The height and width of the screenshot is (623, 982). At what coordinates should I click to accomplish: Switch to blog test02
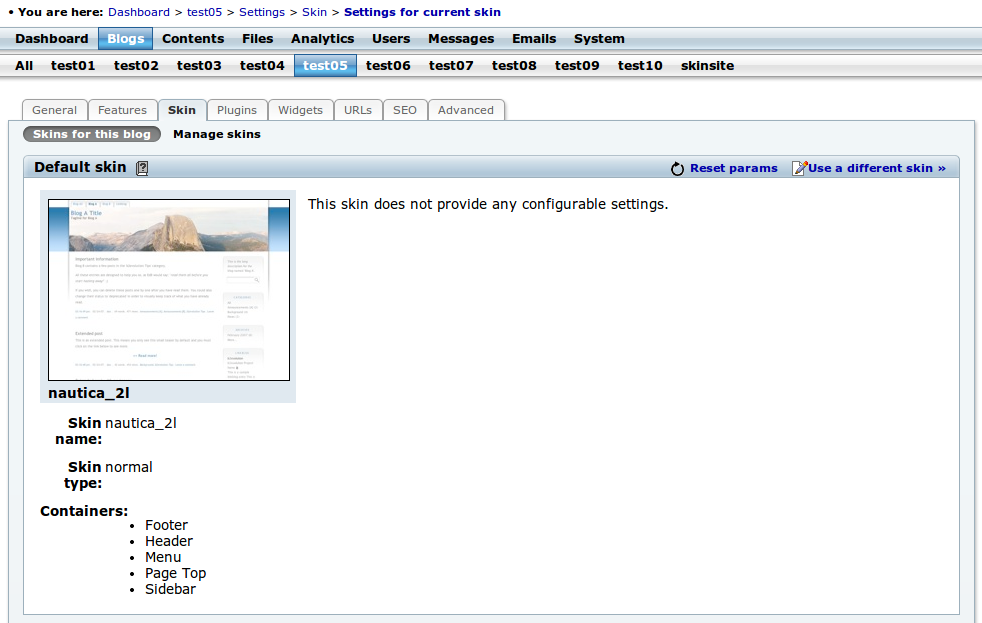click(x=136, y=66)
